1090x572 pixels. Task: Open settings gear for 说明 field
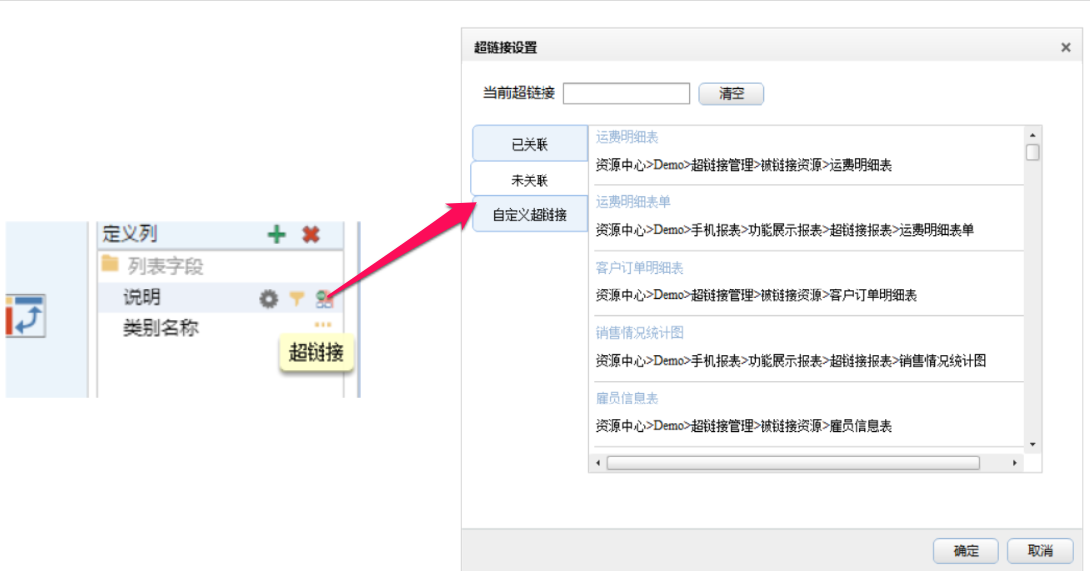coord(268,299)
